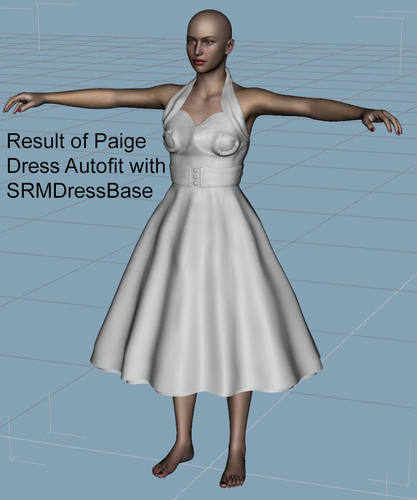Click the "Dress Autofit with" text line
The height and width of the screenshot is (500, 417).
pos(86,166)
